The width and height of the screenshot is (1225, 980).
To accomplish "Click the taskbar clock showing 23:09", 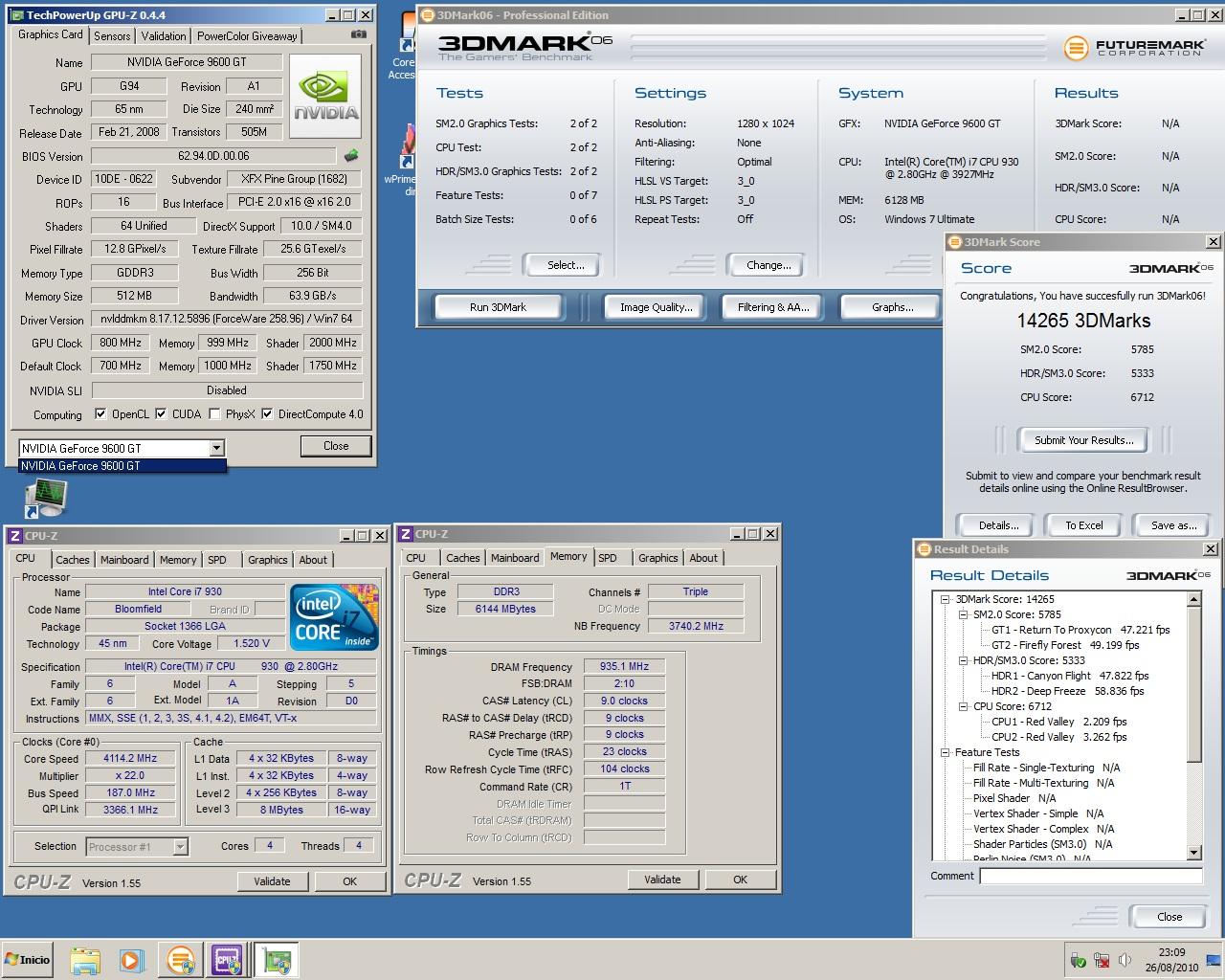I will coord(1171,960).
